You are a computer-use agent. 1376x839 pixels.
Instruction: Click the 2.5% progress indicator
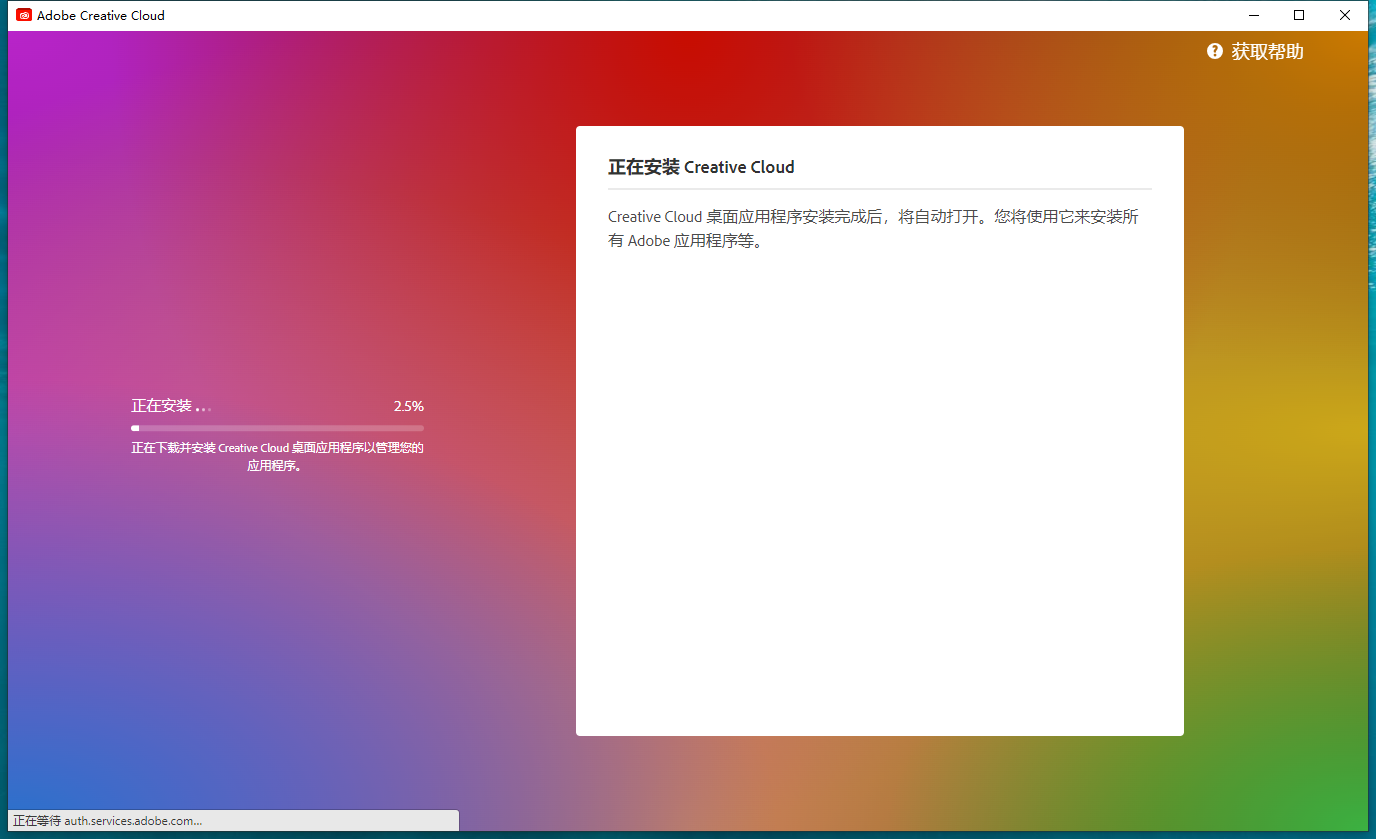(409, 406)
